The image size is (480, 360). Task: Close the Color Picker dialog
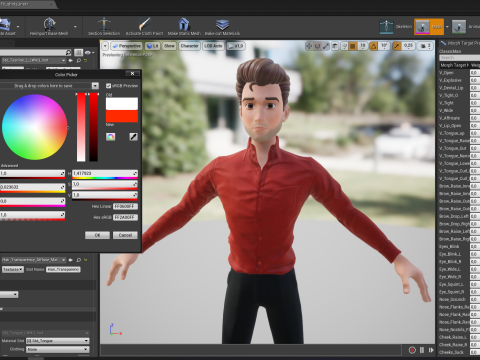(132, 74)
